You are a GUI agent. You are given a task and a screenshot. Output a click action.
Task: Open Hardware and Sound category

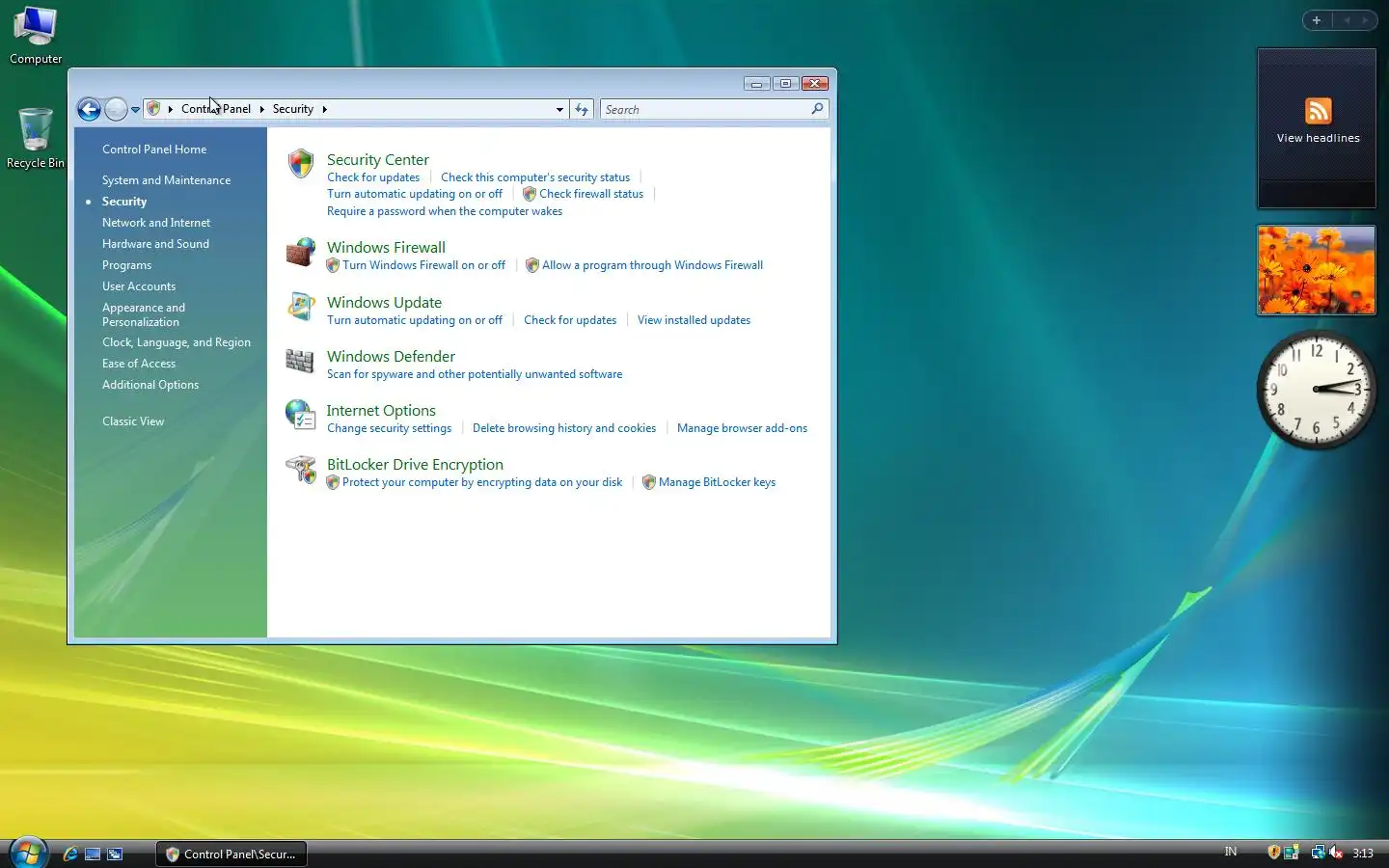coord(155,244)
